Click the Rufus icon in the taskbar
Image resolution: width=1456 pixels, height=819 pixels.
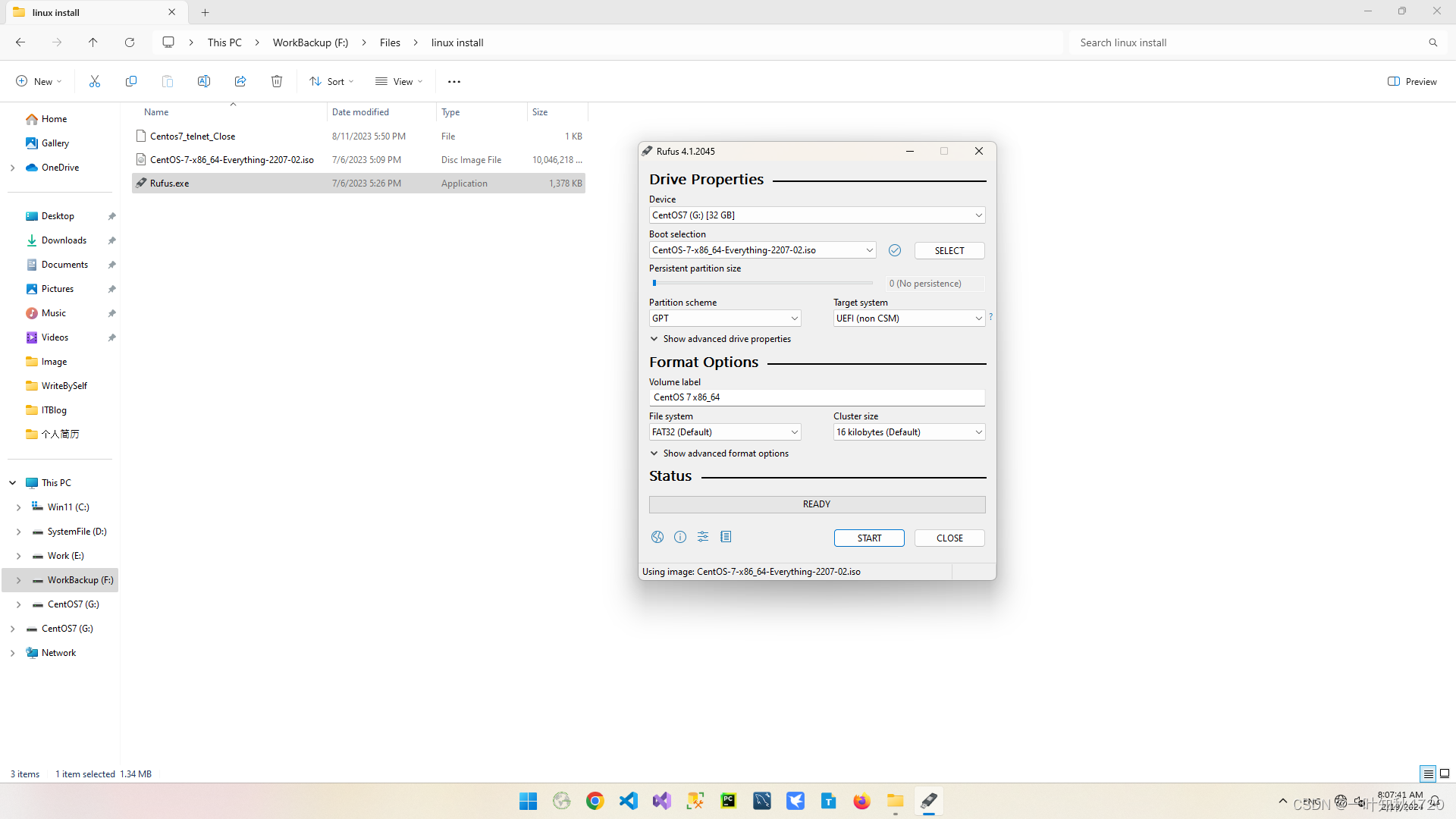point(929,801)
